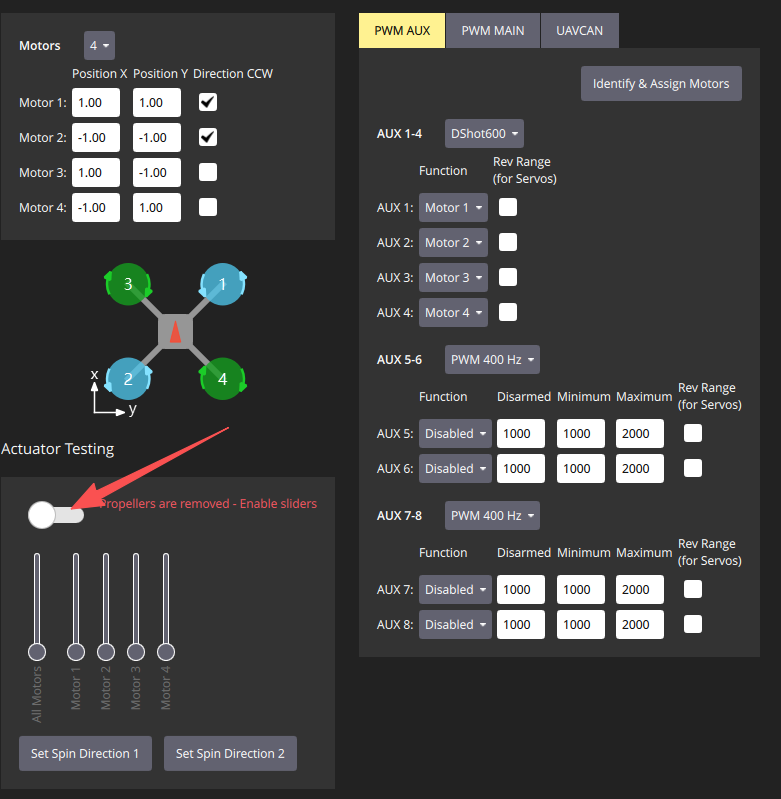The width and height of the screenshot is (781, 799).
Task: Edit AUX 8 Maximum value field
Action: [640, 624]
